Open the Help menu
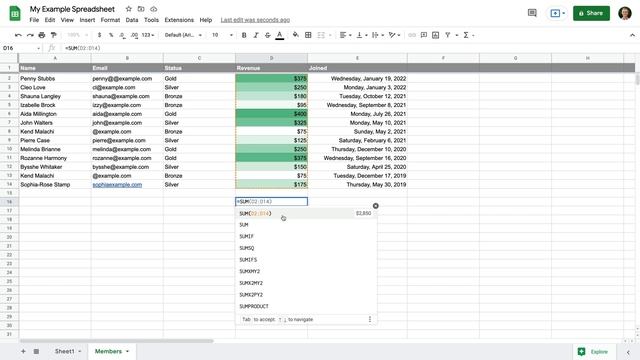This screenshot has width=640, height=360. 206,20
